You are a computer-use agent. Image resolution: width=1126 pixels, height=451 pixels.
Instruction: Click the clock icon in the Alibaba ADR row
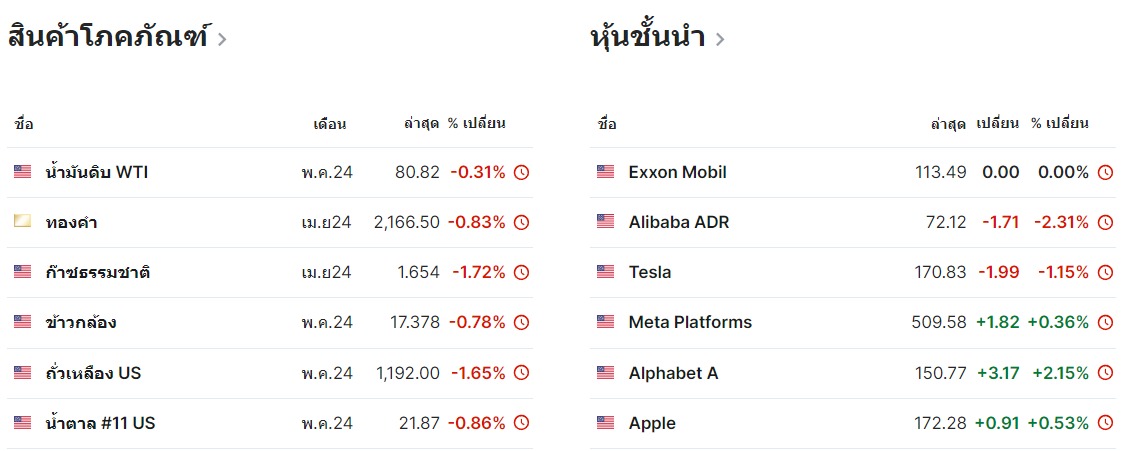[1105, 222]
